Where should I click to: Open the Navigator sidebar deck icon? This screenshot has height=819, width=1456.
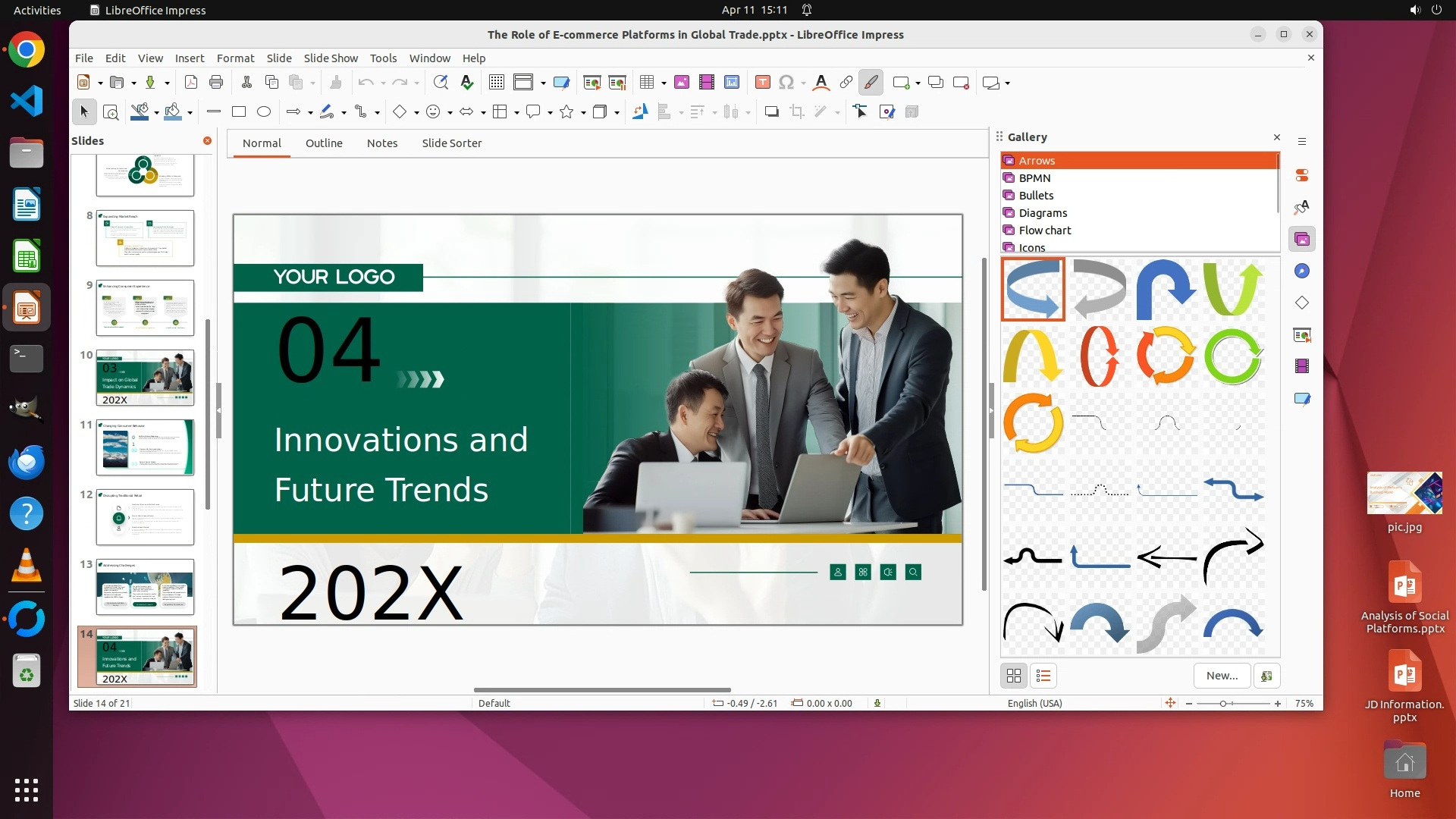click(1302, 271)
